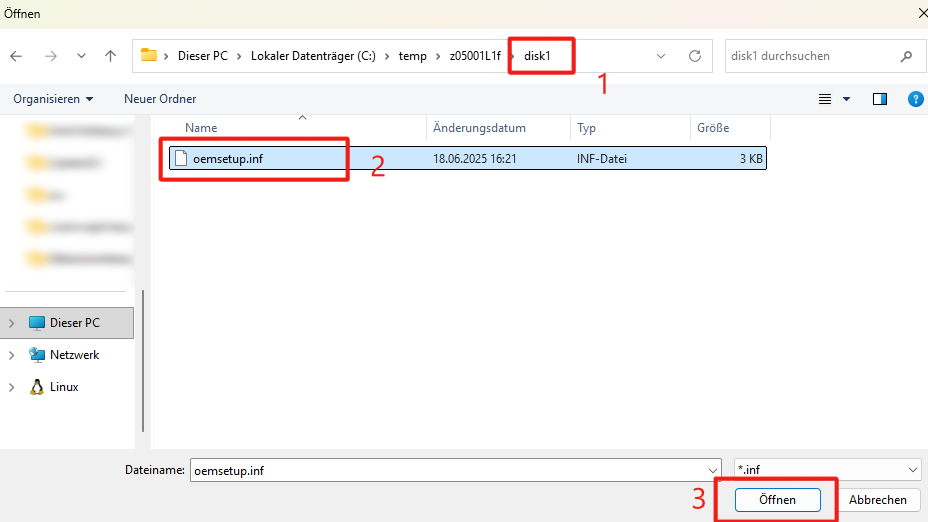This screenshot has height=522, width=928.
Task: Click Neuer Ordner in the toolbar
Action: tap(160, 99)
